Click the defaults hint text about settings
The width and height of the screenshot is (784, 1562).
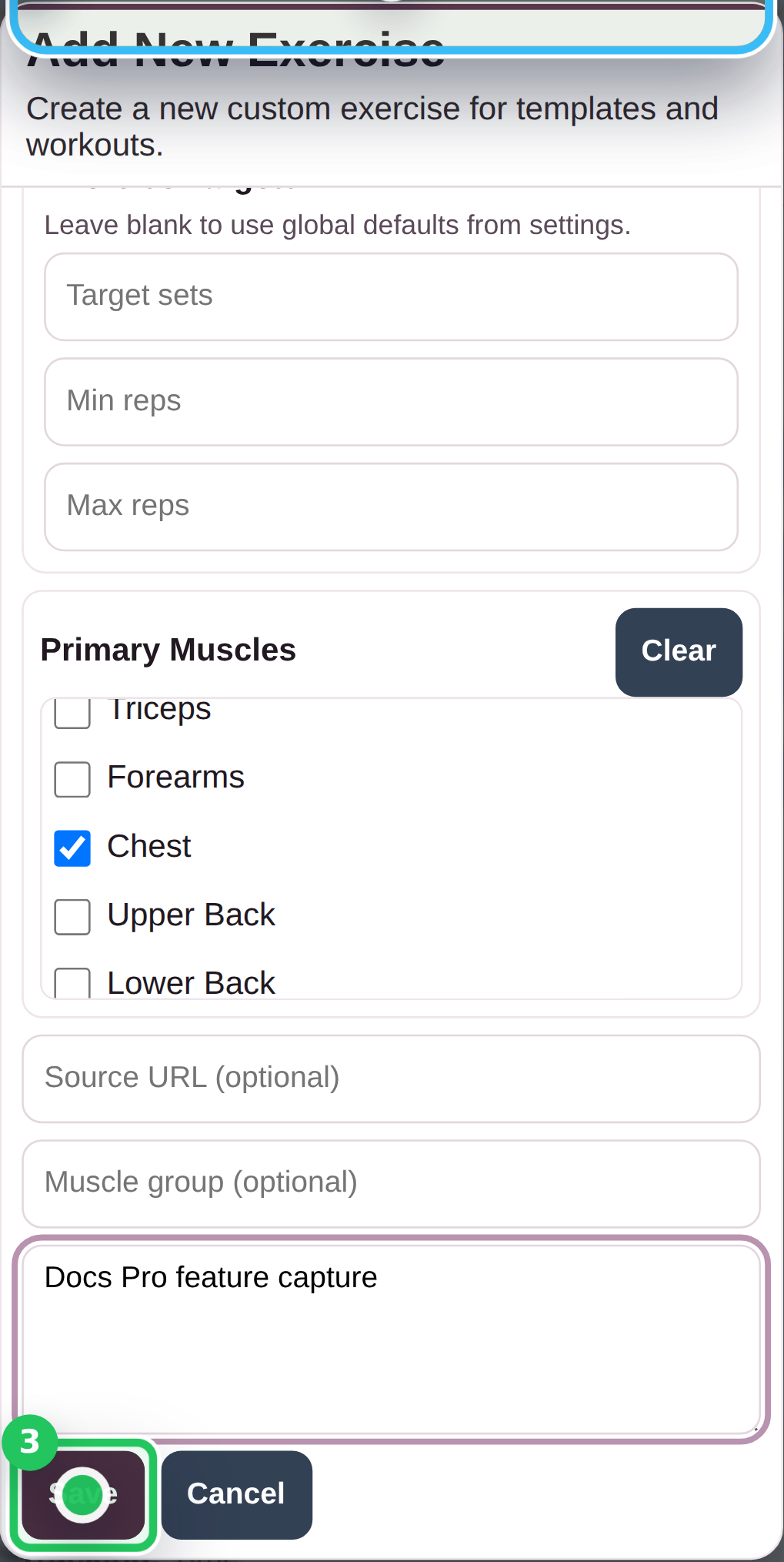click(337, 225)
